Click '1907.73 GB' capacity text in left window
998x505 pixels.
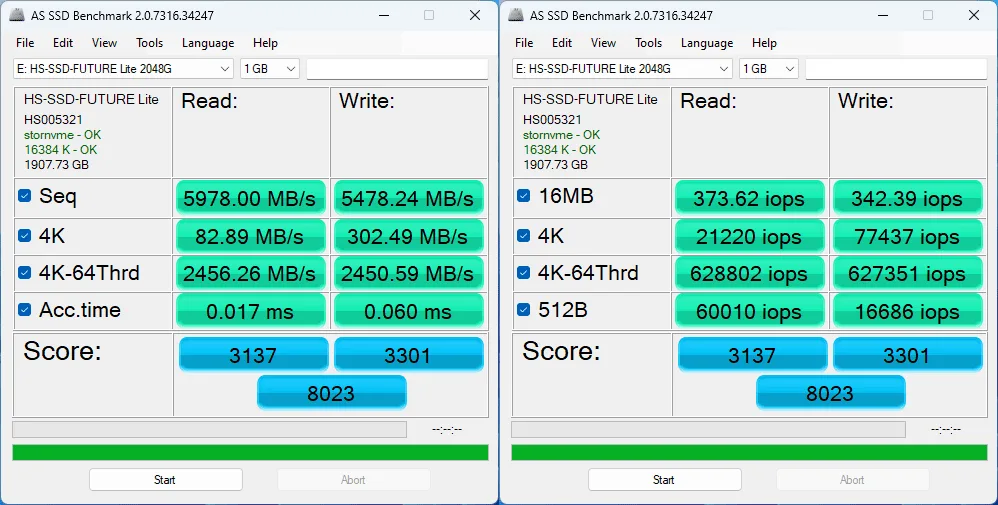click(56, 164)
